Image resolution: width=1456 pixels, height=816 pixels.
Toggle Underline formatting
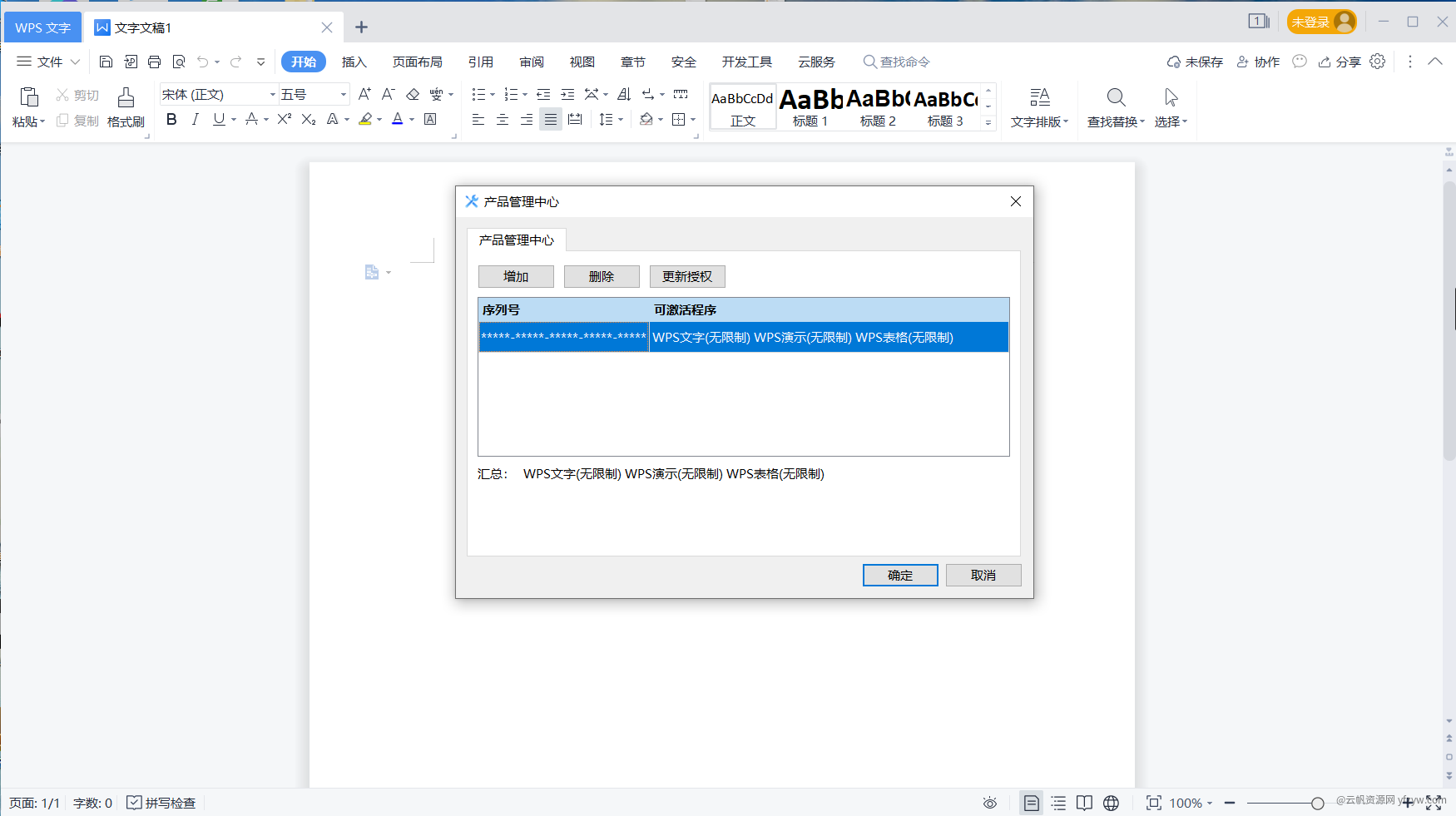[219, 119]
